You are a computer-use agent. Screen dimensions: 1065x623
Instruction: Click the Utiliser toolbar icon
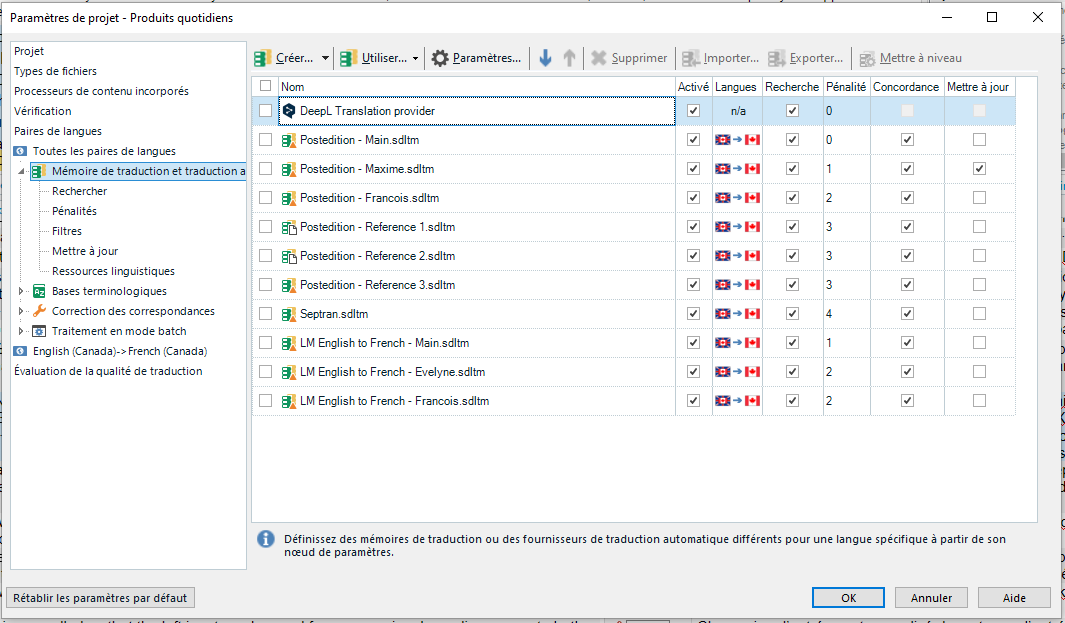[x=348, y=58]
